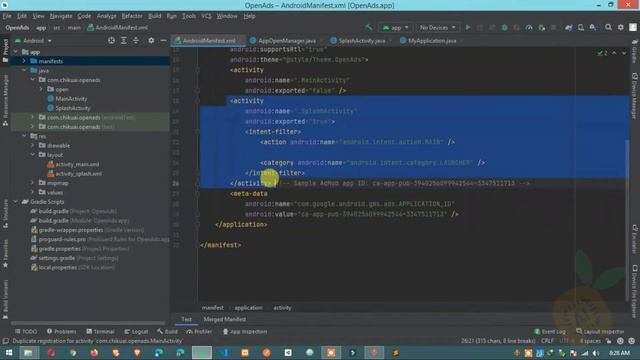Switch to Merged Manifest tab
This screenshot has height=360, width=640.
pos(224,319)
